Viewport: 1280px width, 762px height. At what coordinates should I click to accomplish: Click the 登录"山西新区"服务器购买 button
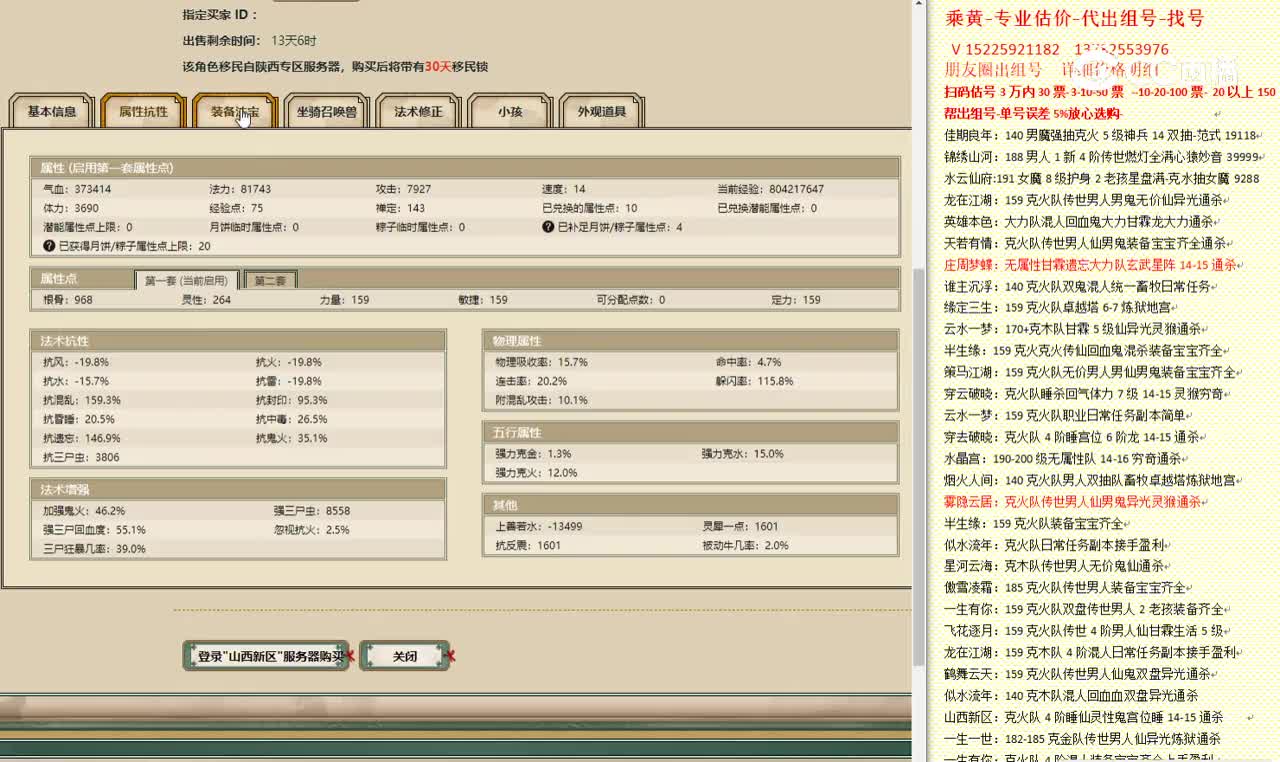point(266,656)
